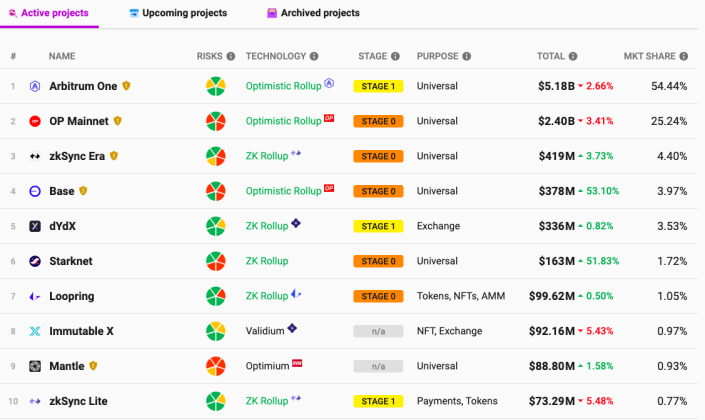The image size is (705, 420).
Task: Click the info icon beside TECHNOLOGY header
Action: [314, 56]
